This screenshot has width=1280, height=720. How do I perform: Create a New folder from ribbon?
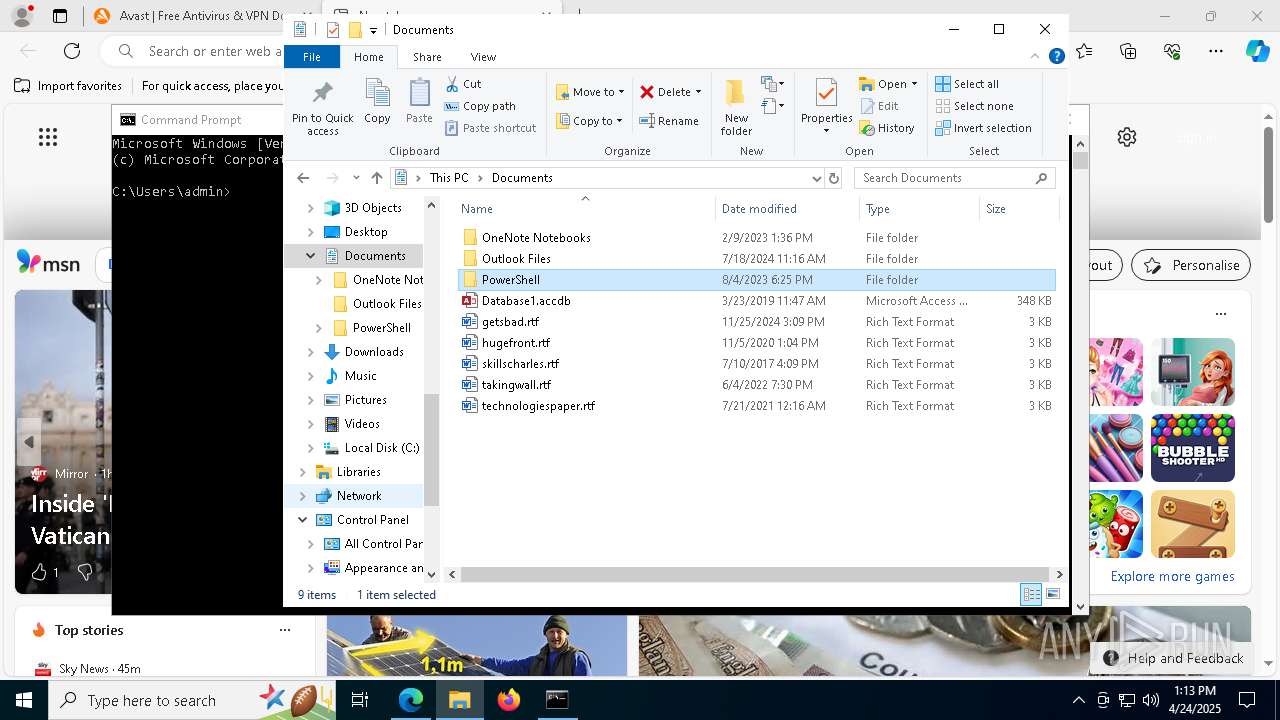click(x=736, y=108)
